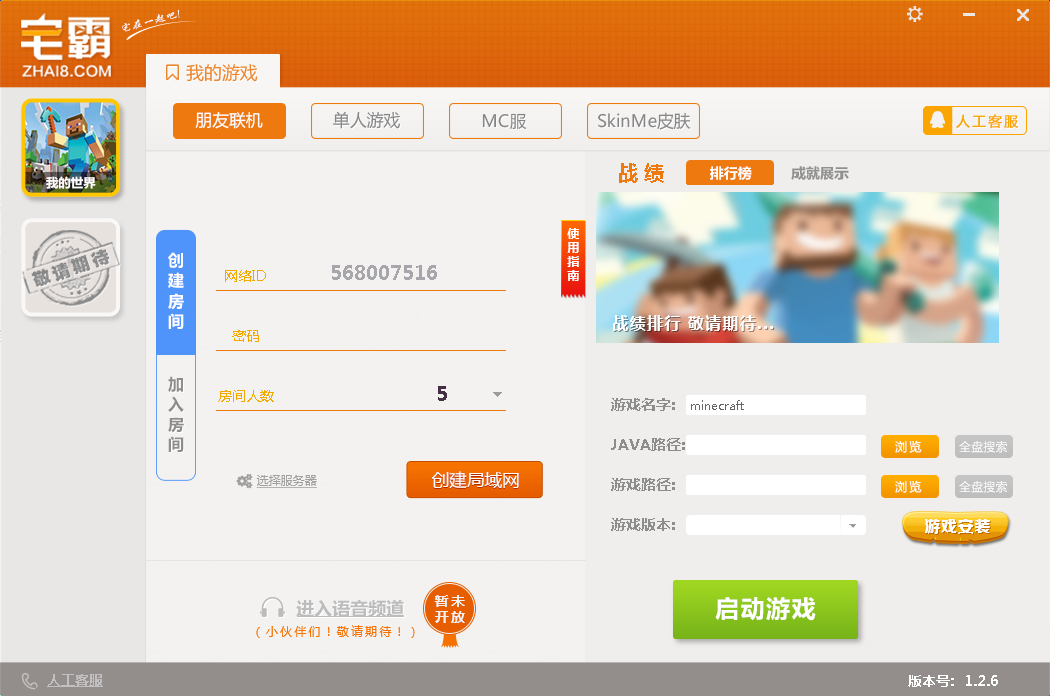
Task: Open the 房间人数 dropdown
Action: pos(496,395)
